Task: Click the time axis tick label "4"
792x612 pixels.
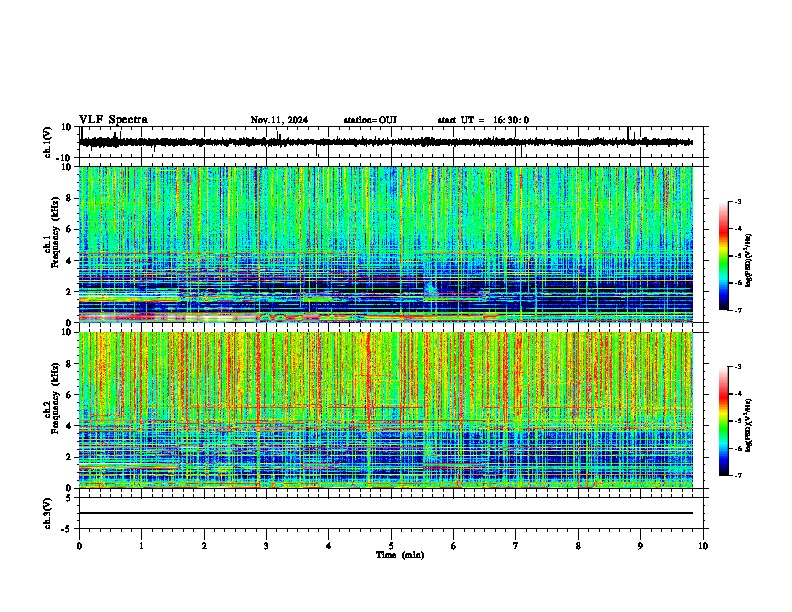Action: 329,546
